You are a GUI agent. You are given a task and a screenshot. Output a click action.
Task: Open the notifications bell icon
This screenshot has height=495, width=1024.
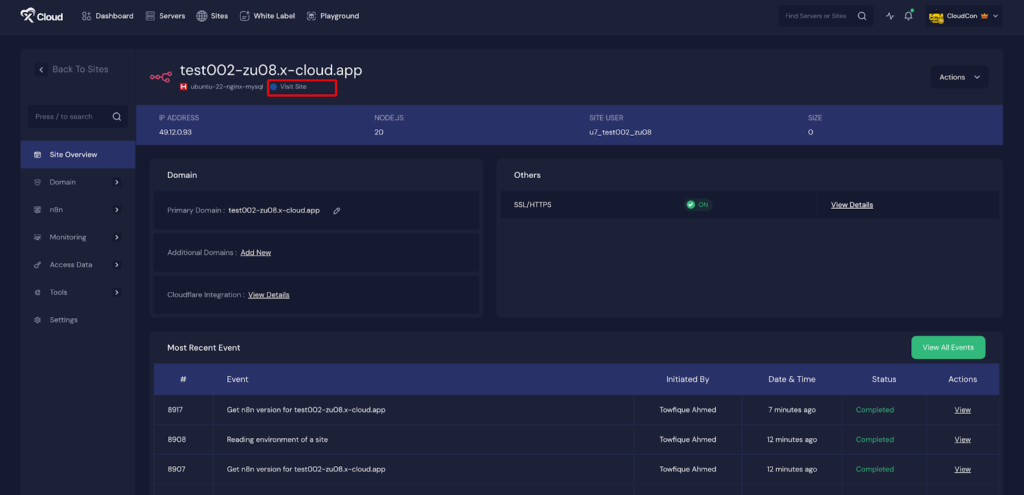pyautogui.click(x=908, y=16)
